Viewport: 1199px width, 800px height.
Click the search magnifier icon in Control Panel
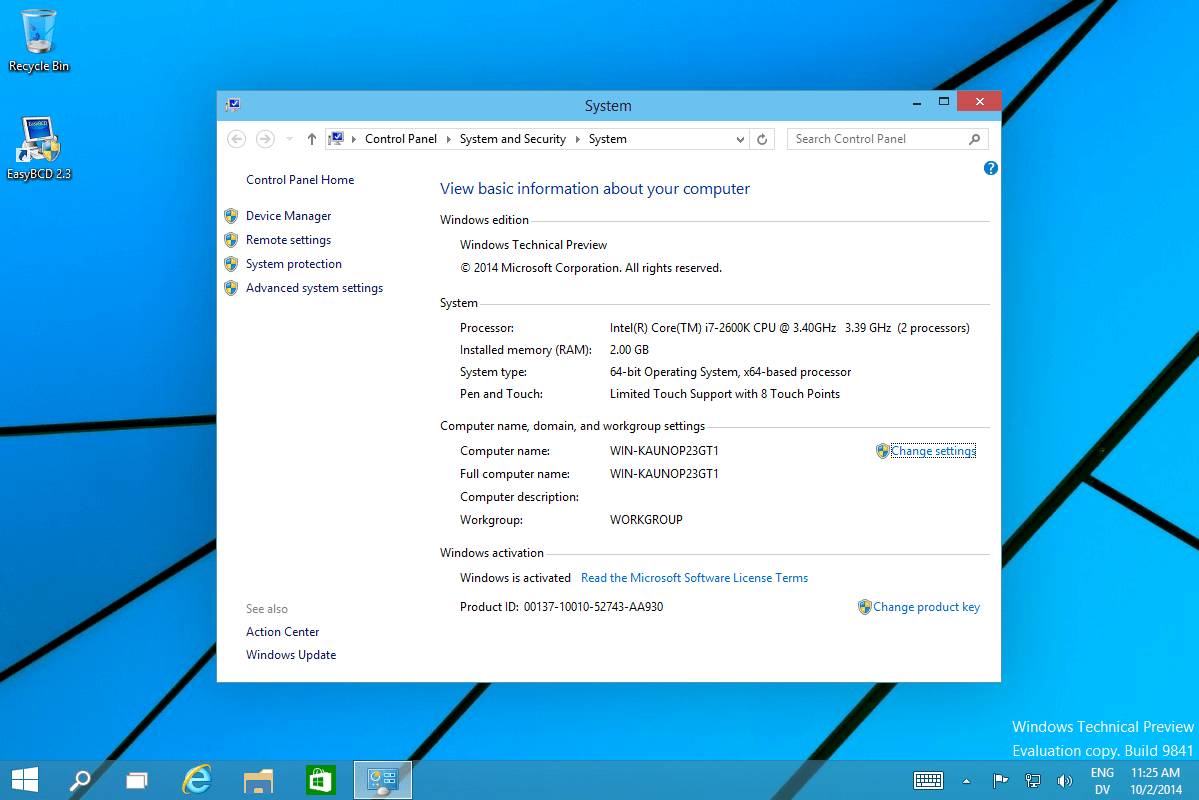[974, 138]
